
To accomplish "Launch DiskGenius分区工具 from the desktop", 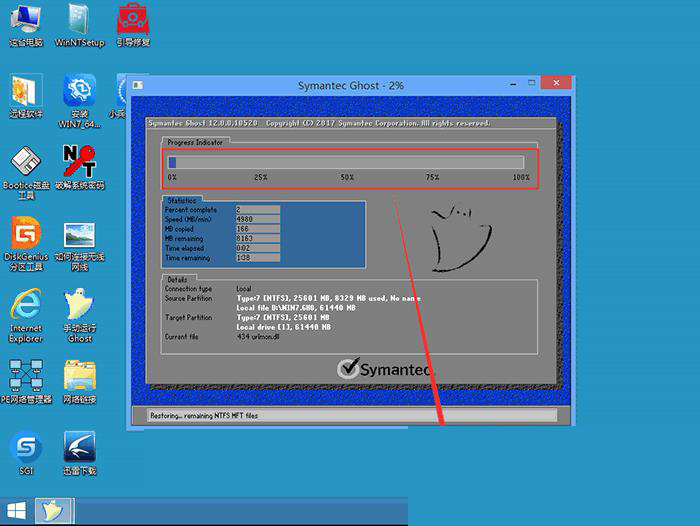I will coord(26,244).
